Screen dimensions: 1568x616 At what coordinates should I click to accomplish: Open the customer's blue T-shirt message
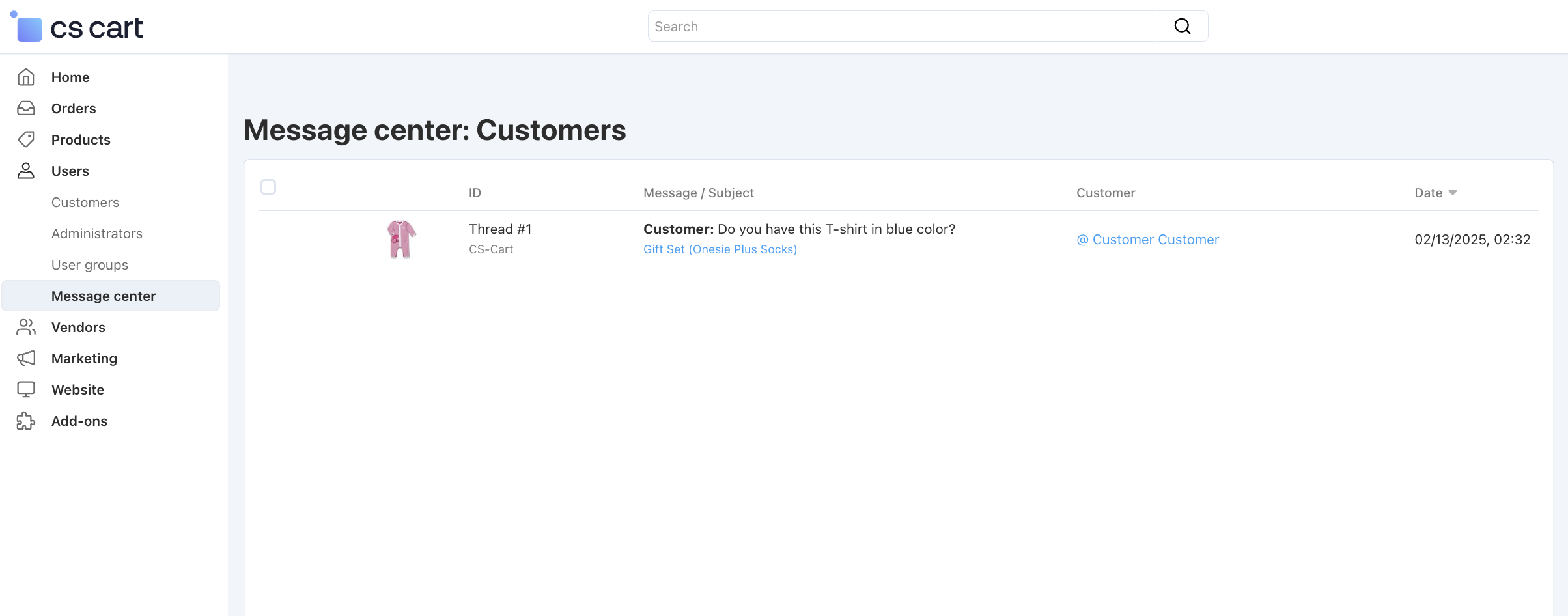799,229
